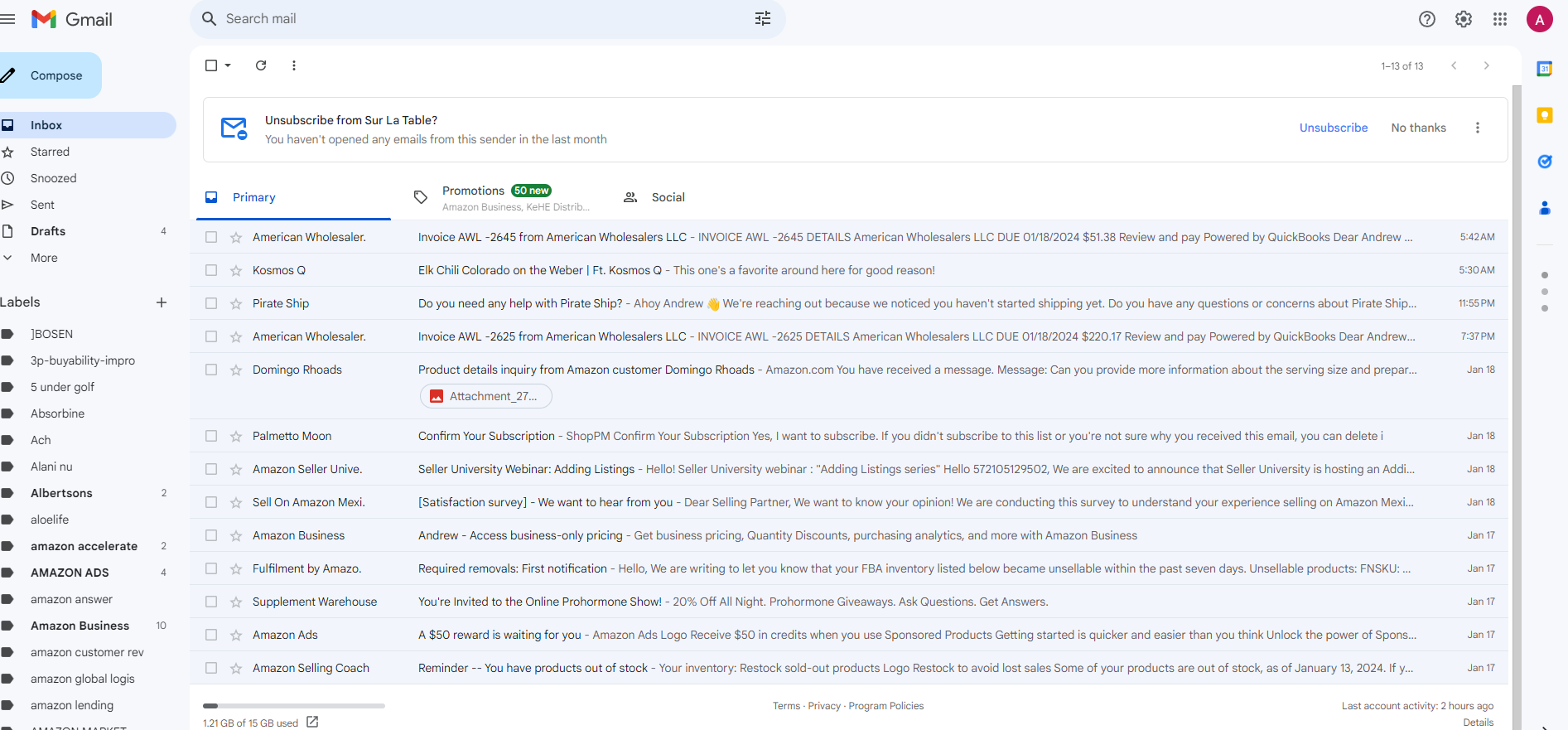Open the Attachment_27 chip
1568x730 pixels.
pos(486,396)
